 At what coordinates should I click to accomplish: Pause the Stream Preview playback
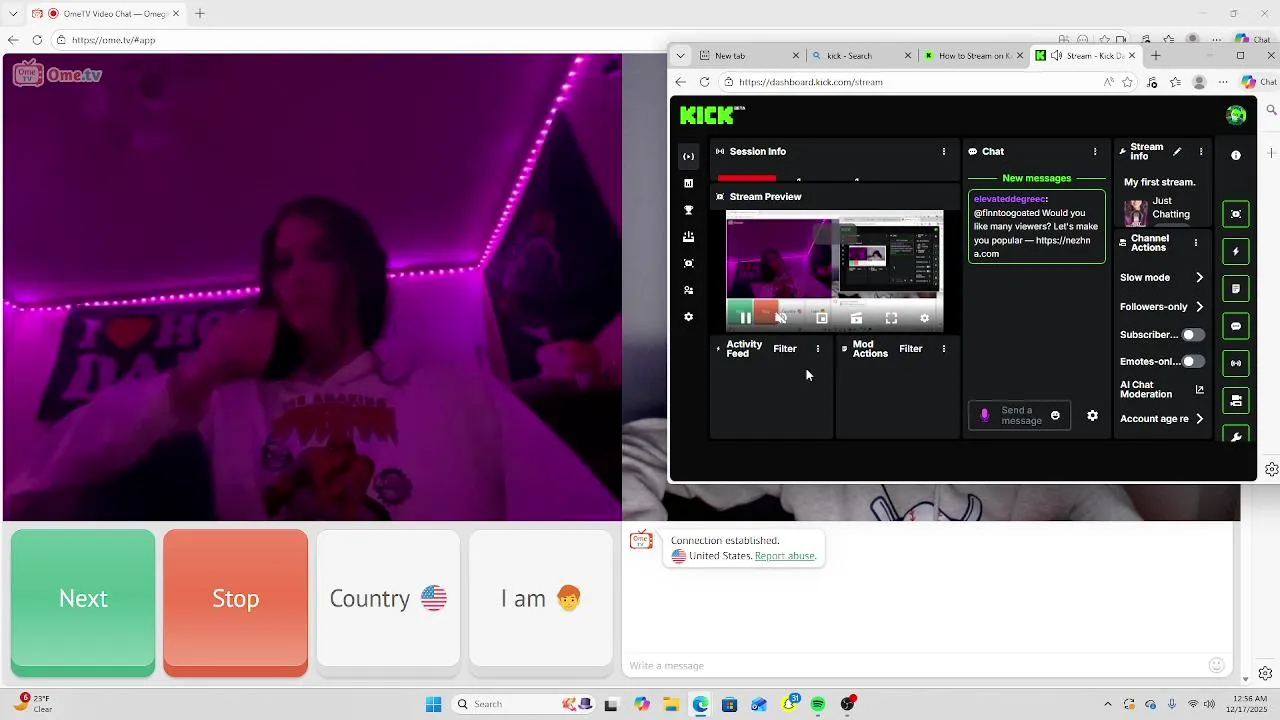[x=745, y=318]
